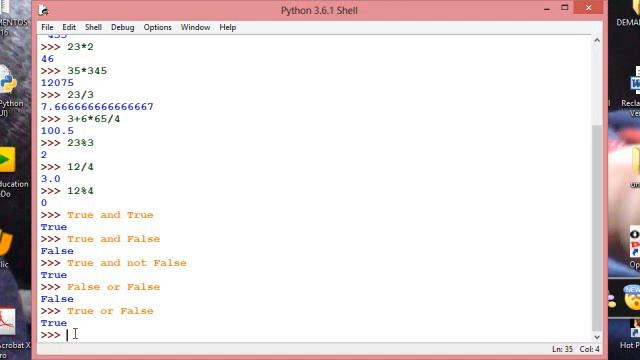Click the empty prompt input line
The width and height of the screenshot is (640, 360).
pos(315,335)
